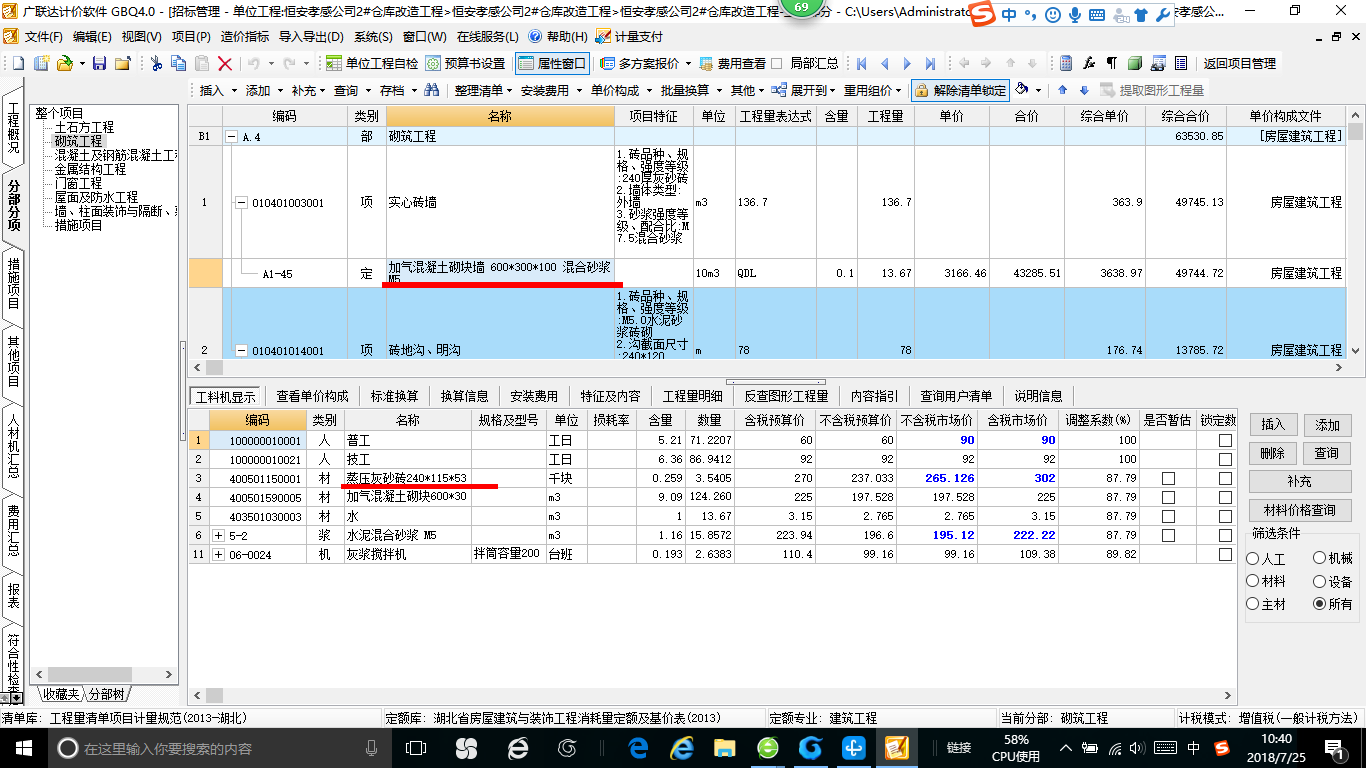Select the 材料 filter radio button
The image size is (1366, 768).
[x=1253, y=581]
